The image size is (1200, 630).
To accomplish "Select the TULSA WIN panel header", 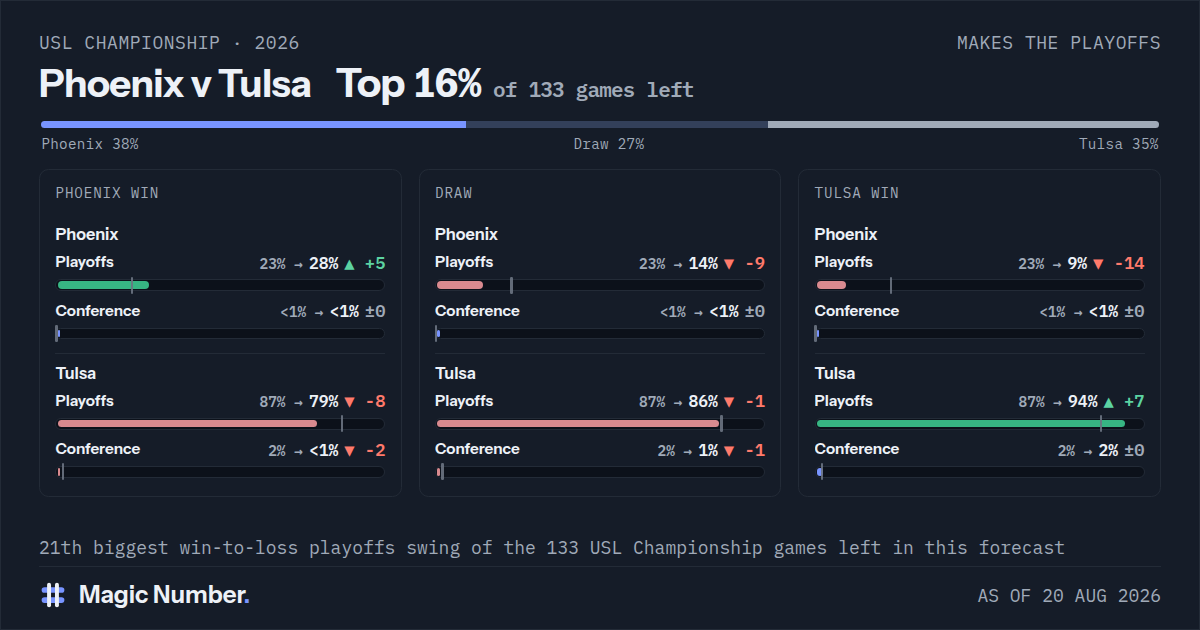I will [856, 193].
